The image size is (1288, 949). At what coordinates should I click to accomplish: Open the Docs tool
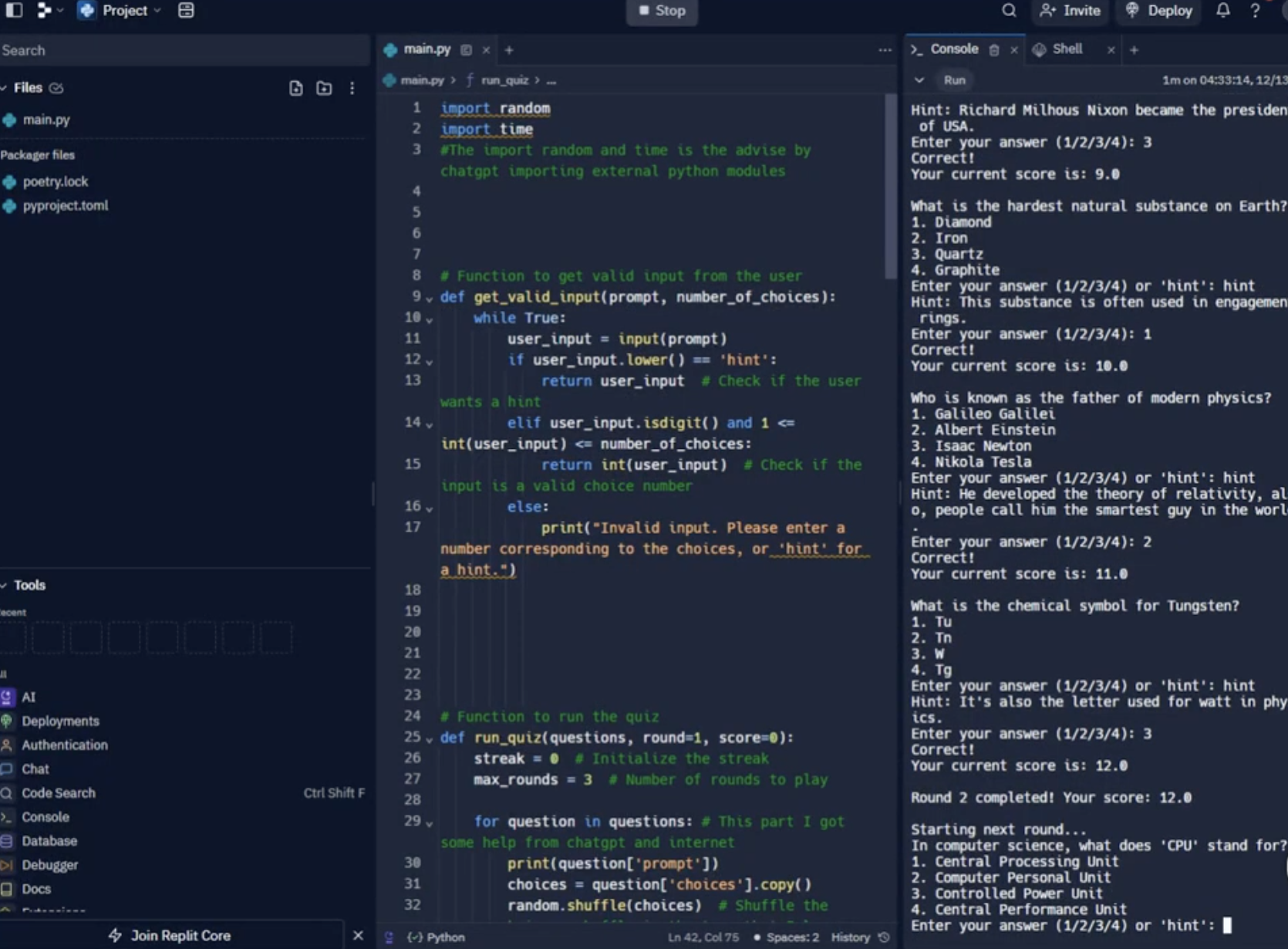coord(36,888)
